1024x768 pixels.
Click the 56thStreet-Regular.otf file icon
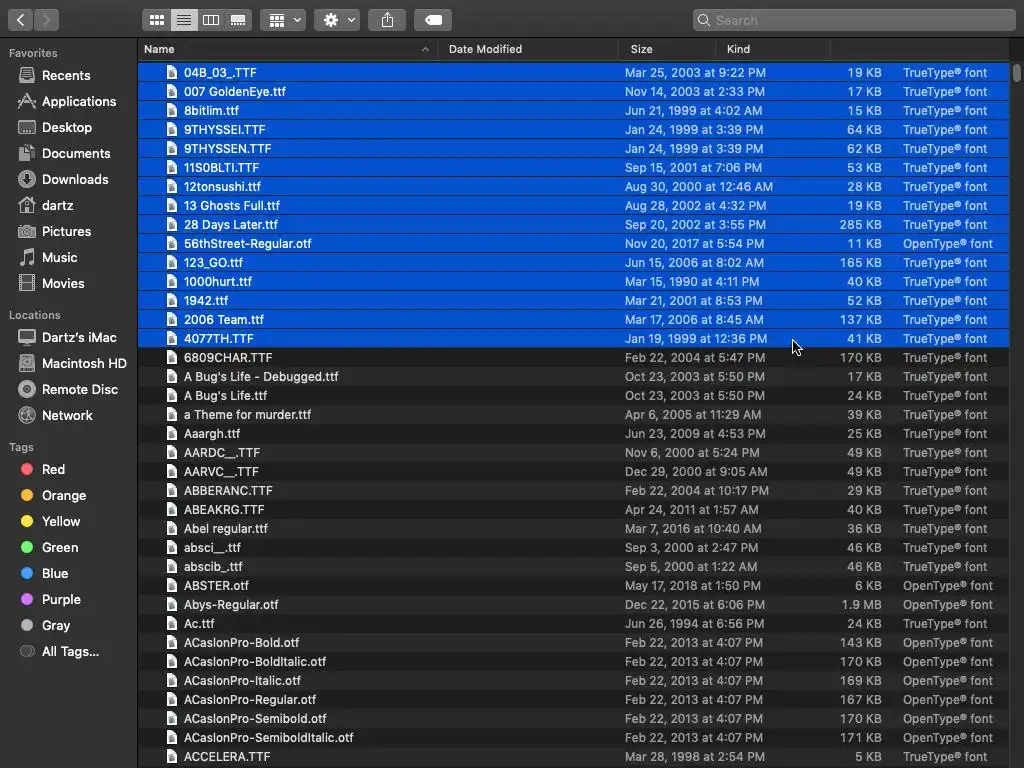point(172,244)
